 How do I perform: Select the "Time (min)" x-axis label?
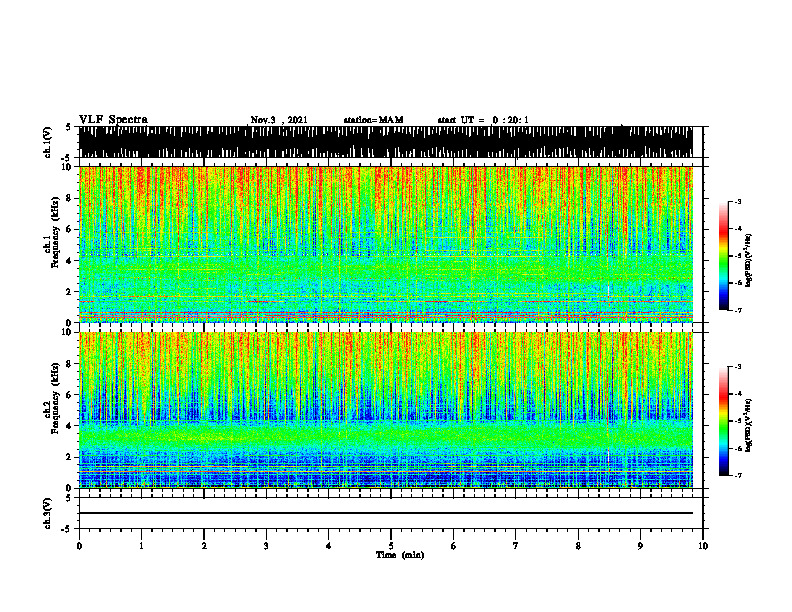click(400, 555)
